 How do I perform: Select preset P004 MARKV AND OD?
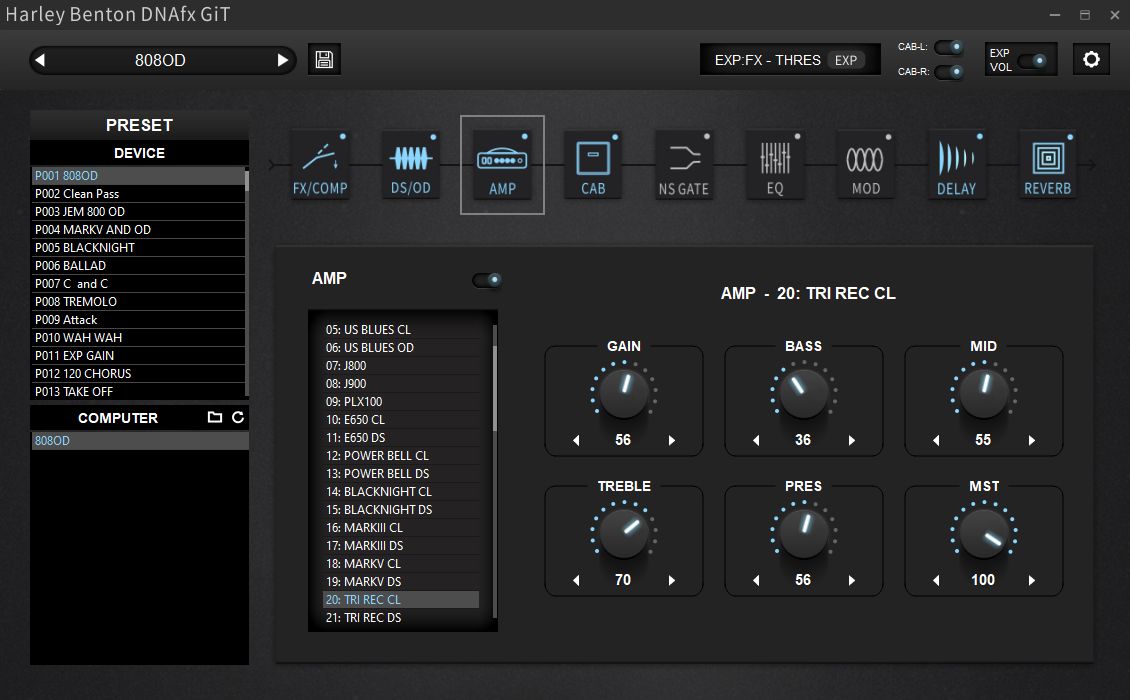138,230
